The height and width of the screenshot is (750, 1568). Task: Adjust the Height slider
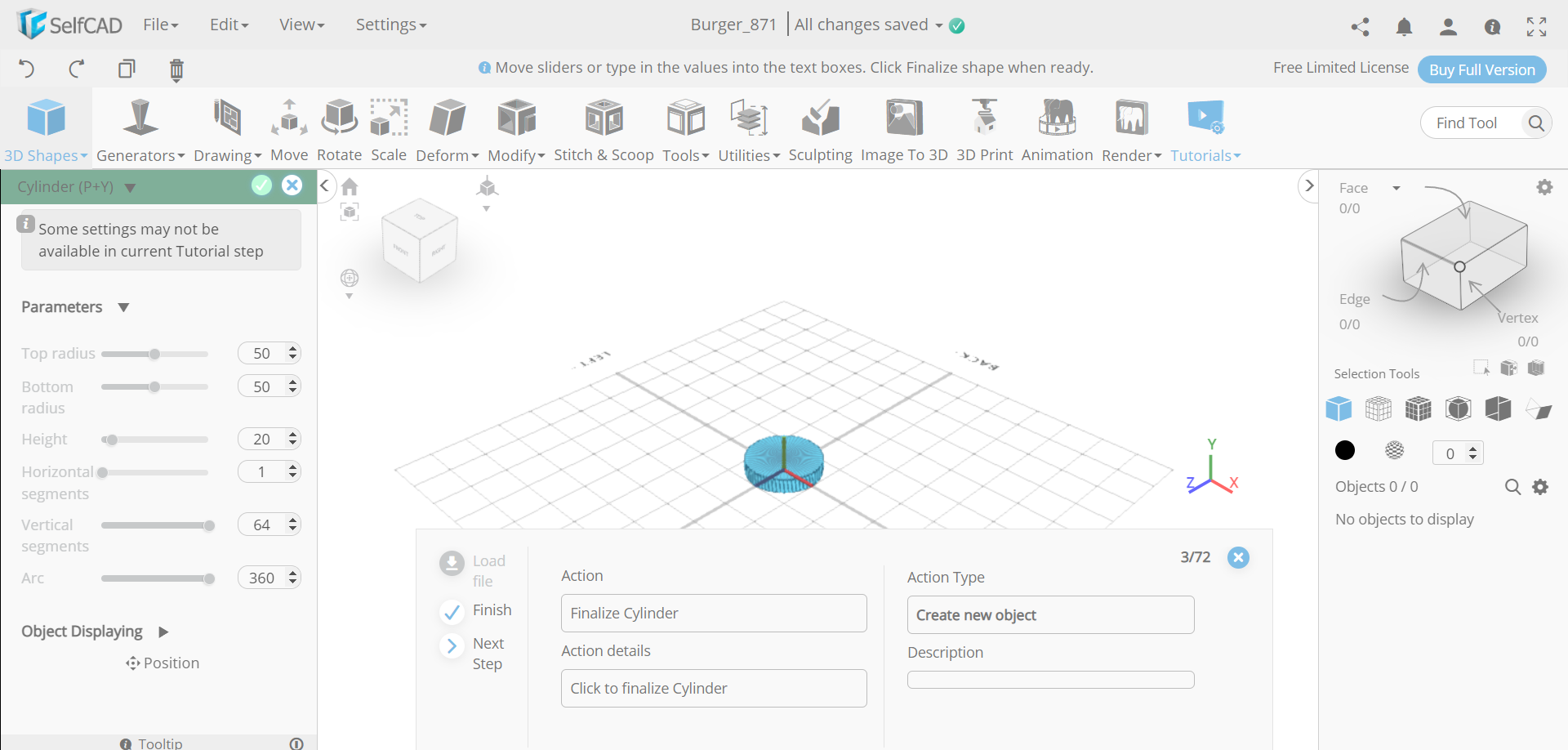click(154, 440)
